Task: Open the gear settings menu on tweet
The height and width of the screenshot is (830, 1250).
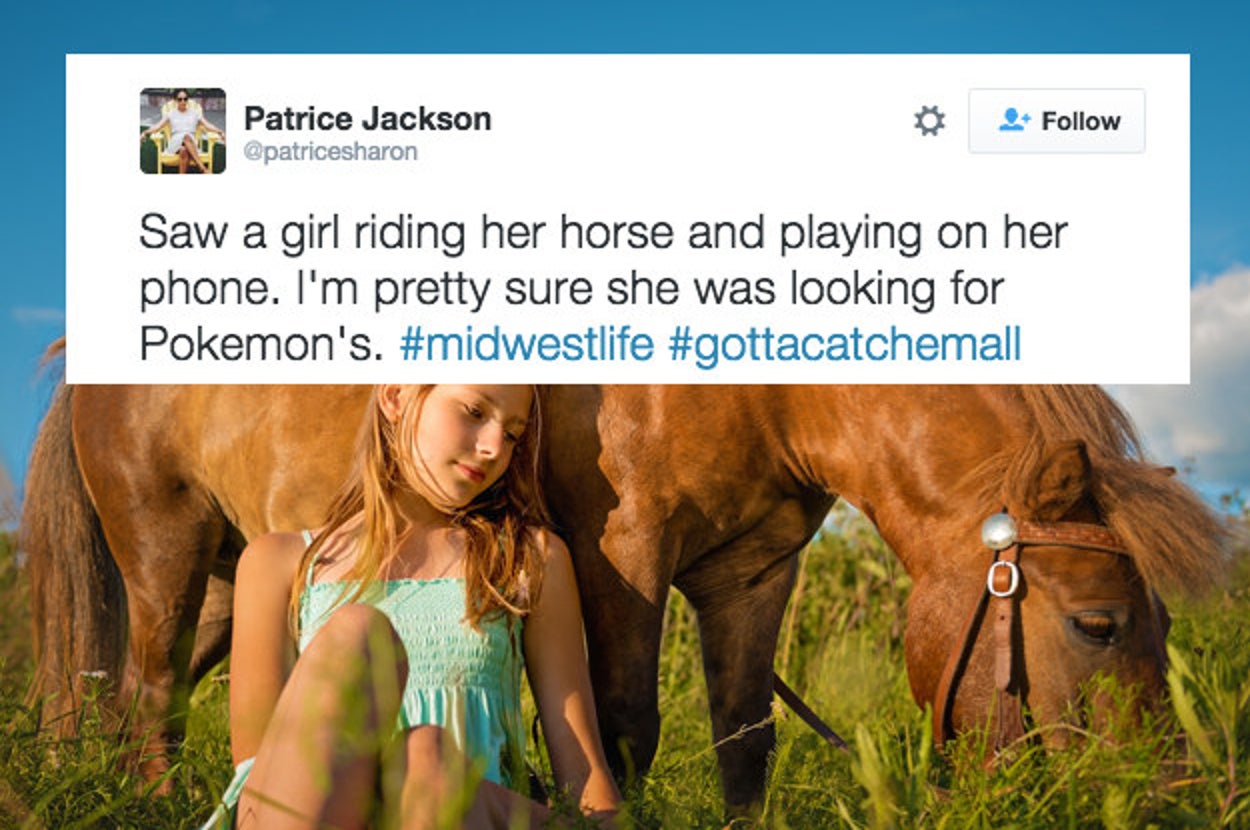Action: [x=929, y=121]
